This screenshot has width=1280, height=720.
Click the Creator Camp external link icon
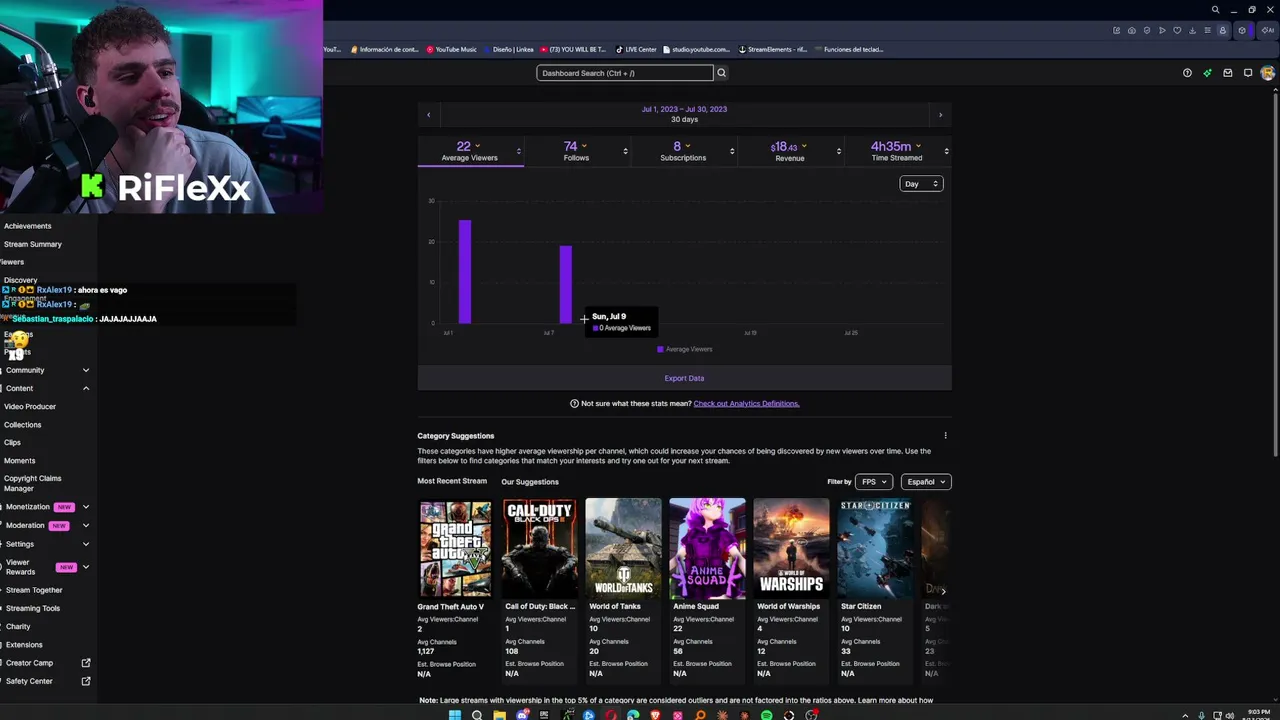(x=86, y=663)
